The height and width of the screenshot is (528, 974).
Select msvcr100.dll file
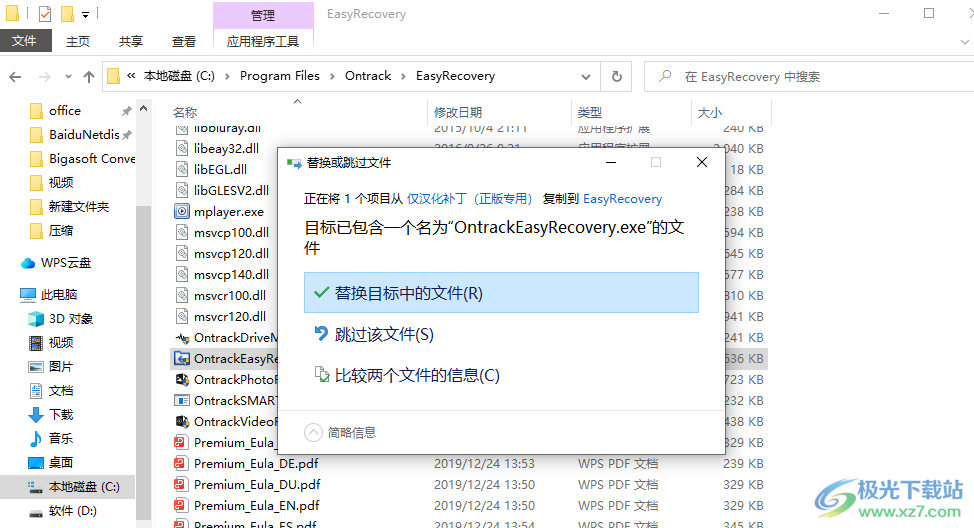229,296
